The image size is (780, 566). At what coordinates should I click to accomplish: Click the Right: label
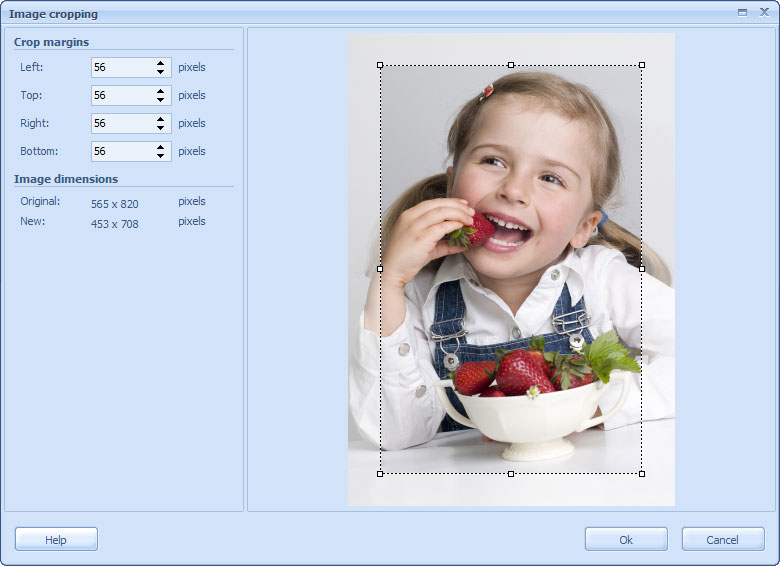click(x=34, y=123)
